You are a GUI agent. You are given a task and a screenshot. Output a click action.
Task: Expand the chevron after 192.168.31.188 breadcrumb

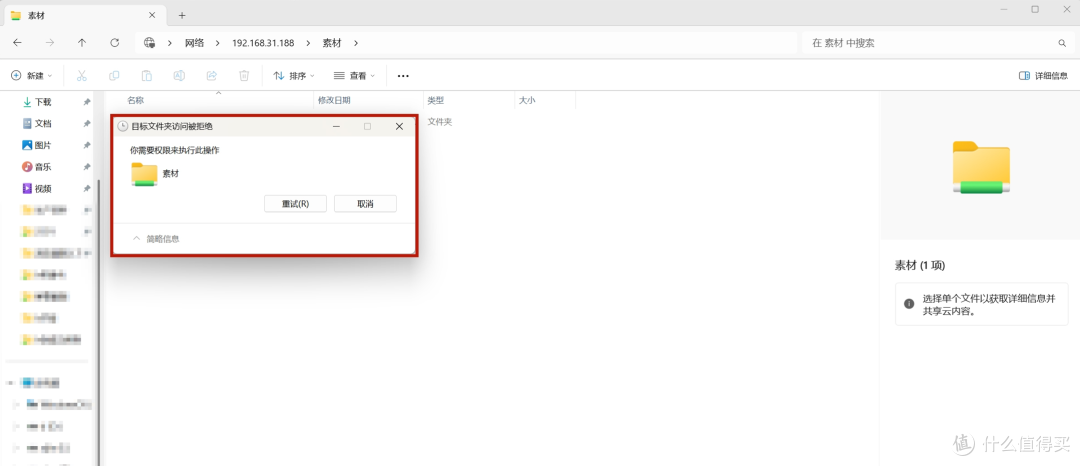coord(309,43)
